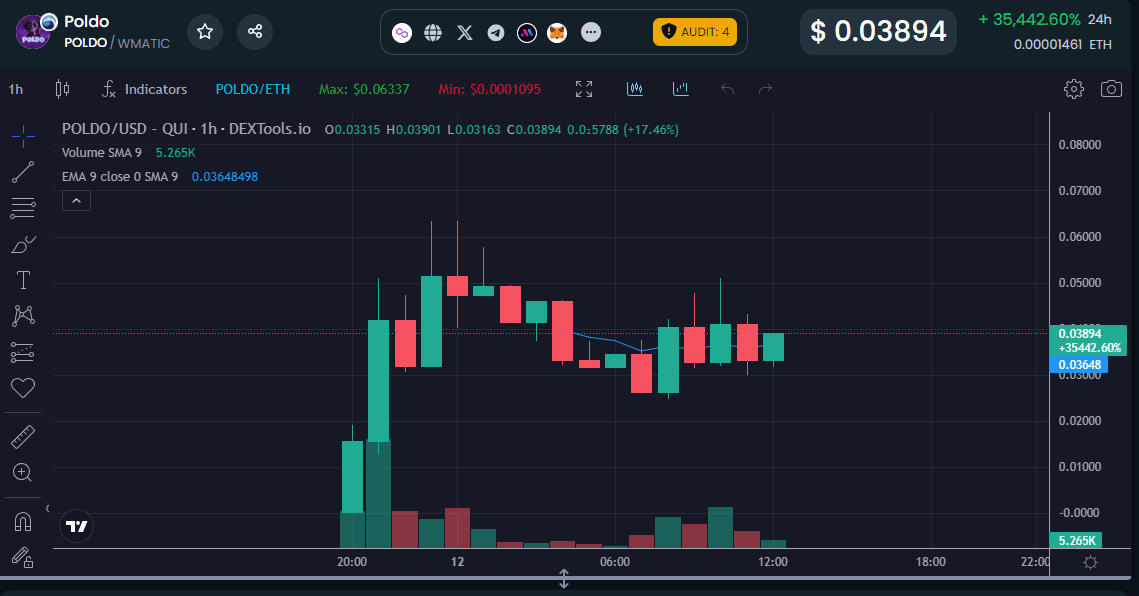Toggle the bar chart view icon

pyautogui.click(x=681, y=89)
